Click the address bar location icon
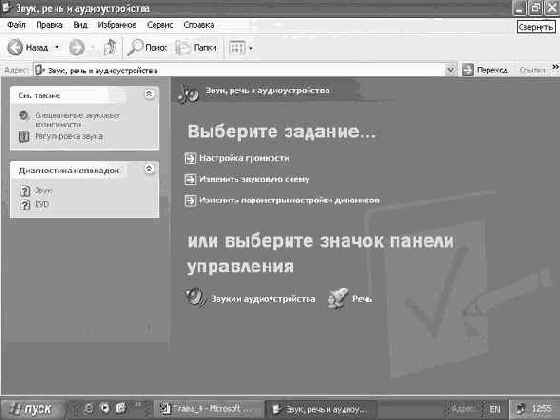The height and width of the screenshot is (420, 560). 40,70
